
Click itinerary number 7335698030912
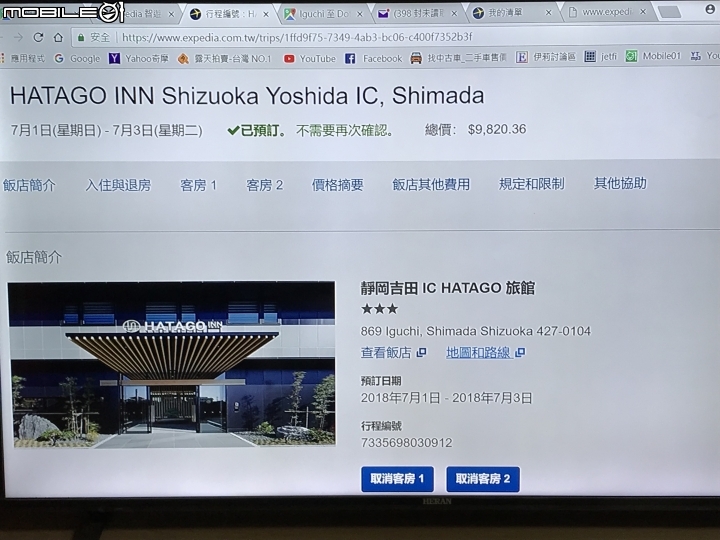[406, 443]
